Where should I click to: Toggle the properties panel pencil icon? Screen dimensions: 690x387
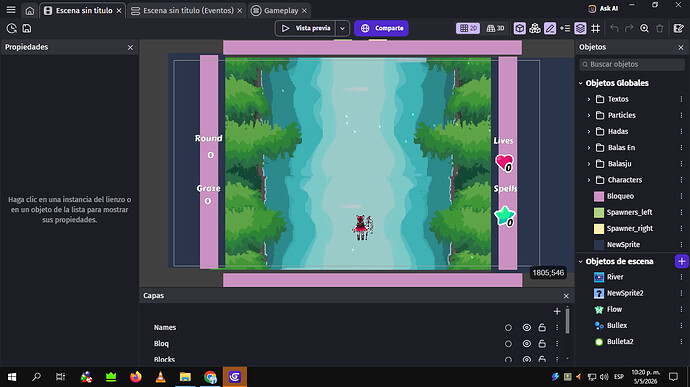[550, 28]
